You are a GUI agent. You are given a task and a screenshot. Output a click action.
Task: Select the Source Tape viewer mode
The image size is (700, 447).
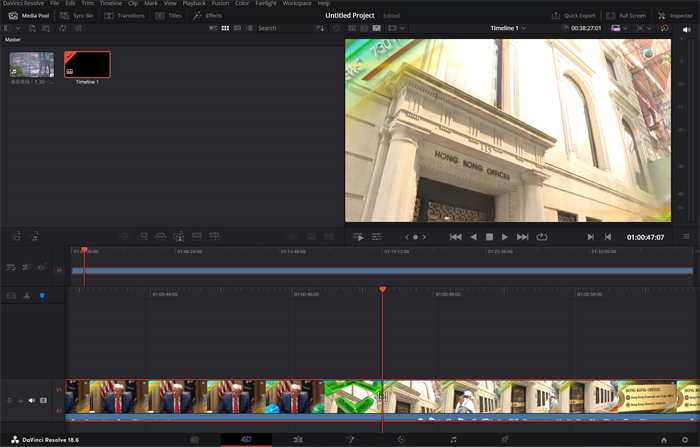click(x=364, y=28)
